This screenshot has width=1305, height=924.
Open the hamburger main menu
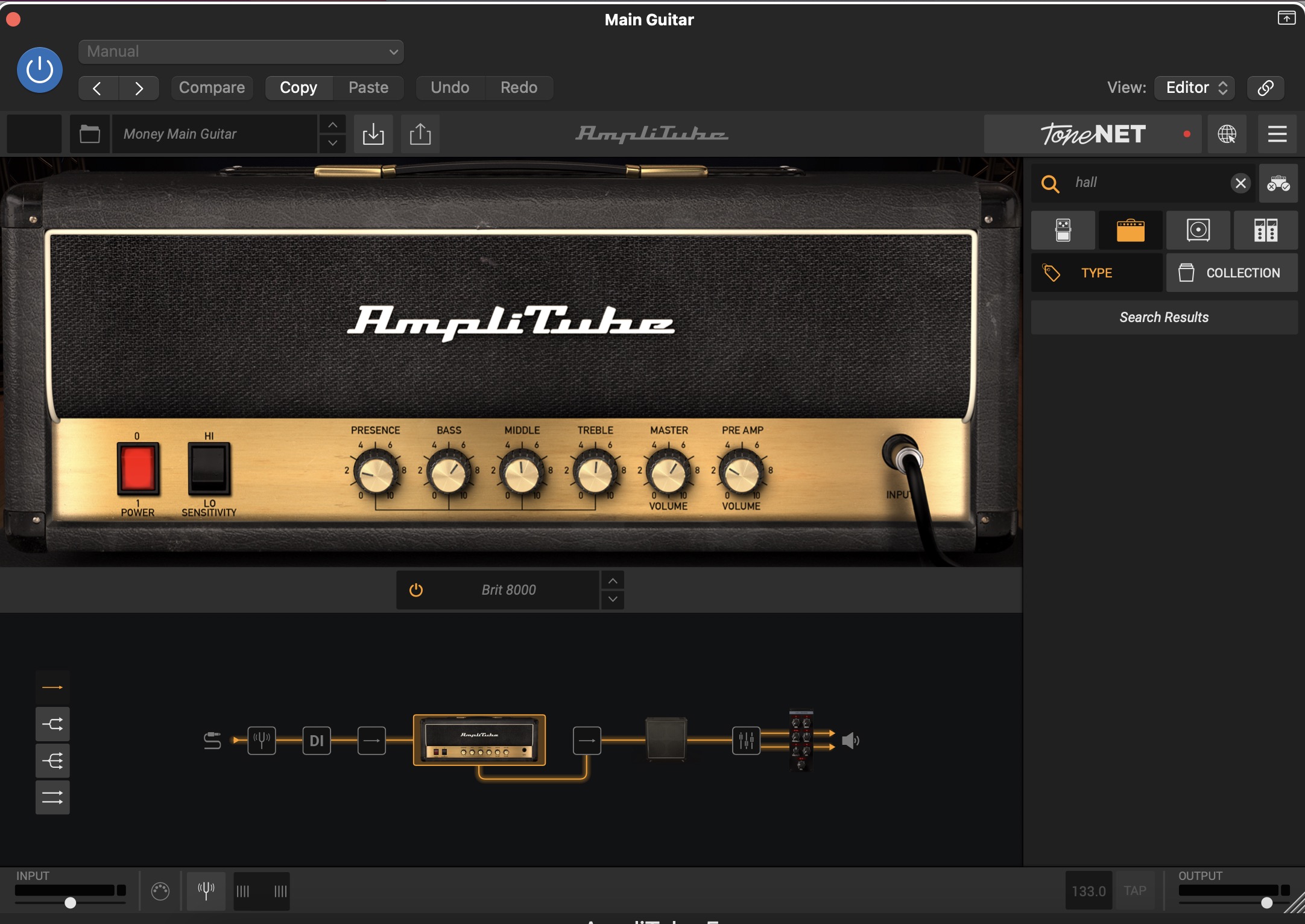1277,134
